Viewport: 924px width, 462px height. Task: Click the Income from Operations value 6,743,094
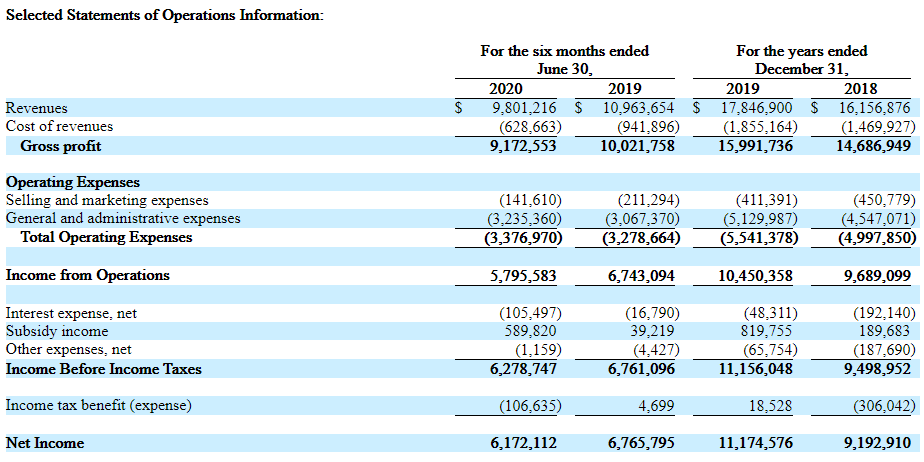[x=641, y=275]
